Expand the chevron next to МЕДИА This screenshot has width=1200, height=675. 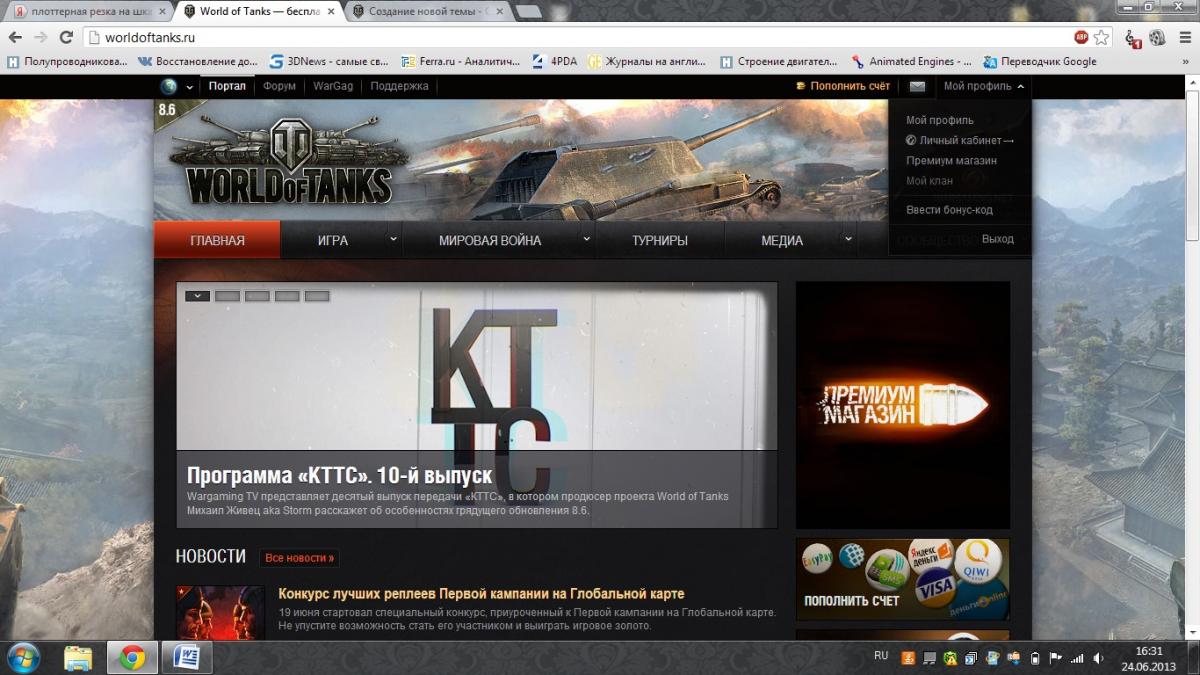[849, 240]
